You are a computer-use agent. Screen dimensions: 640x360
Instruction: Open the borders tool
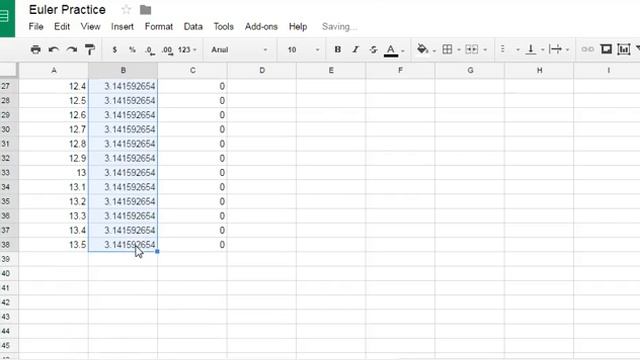[447, 49]
